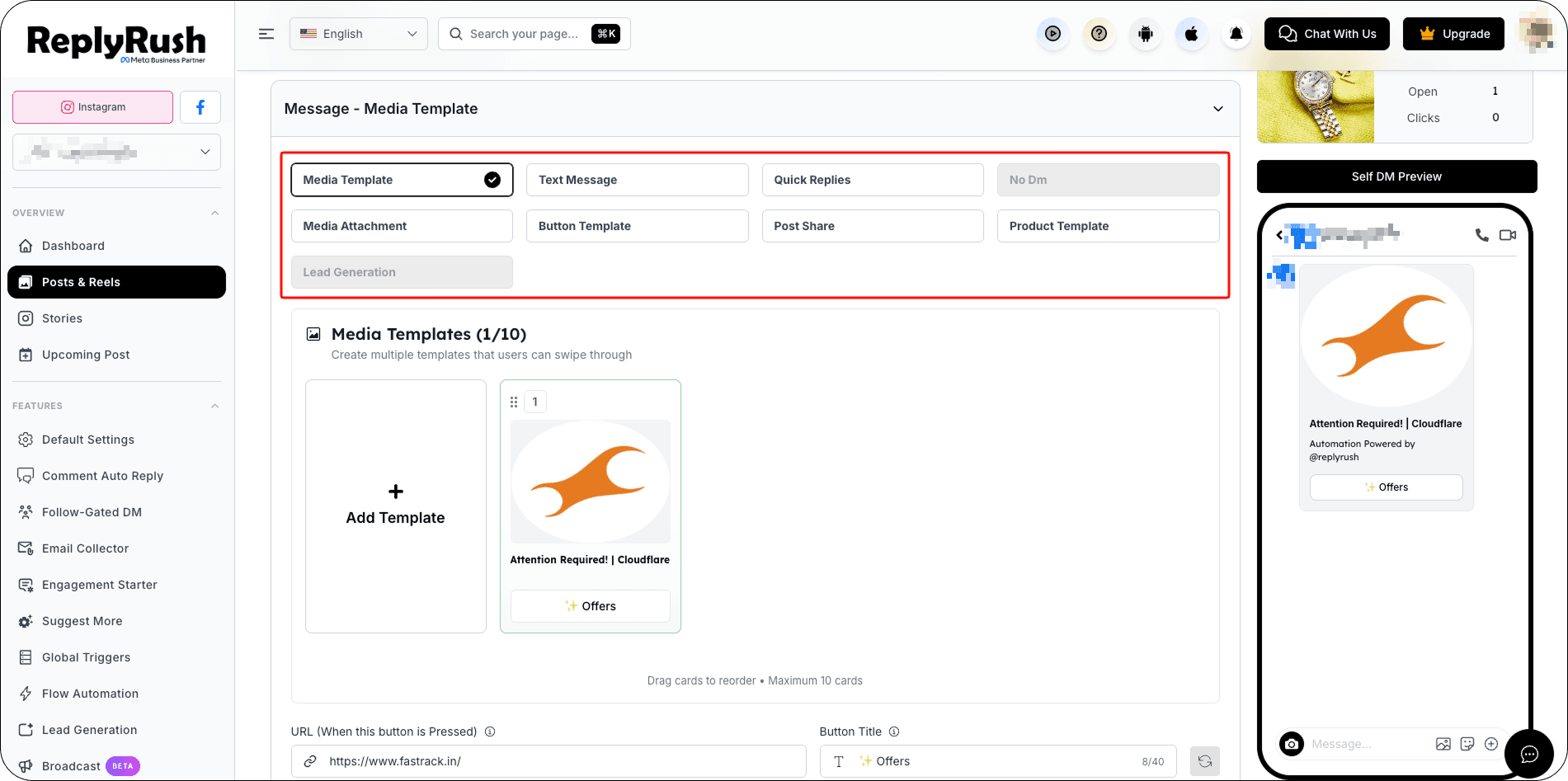The image size is (1568, 781).
Task: Choose the Product Template option
Action: 1108,226
